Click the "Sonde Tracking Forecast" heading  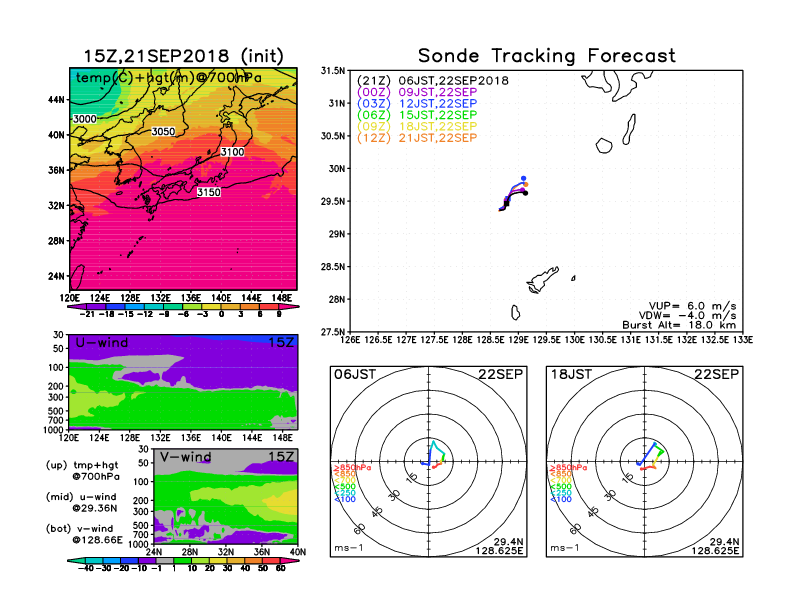[547, 56]
